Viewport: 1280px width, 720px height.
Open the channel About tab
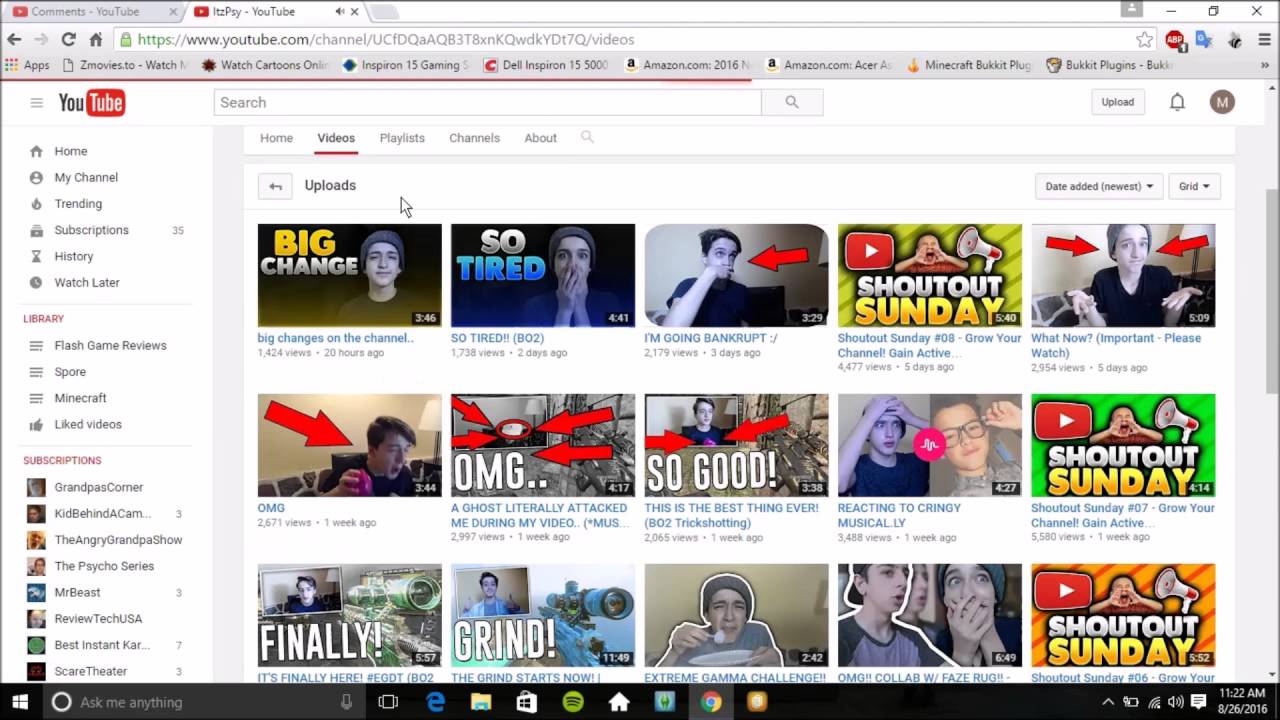coord(540,138)
